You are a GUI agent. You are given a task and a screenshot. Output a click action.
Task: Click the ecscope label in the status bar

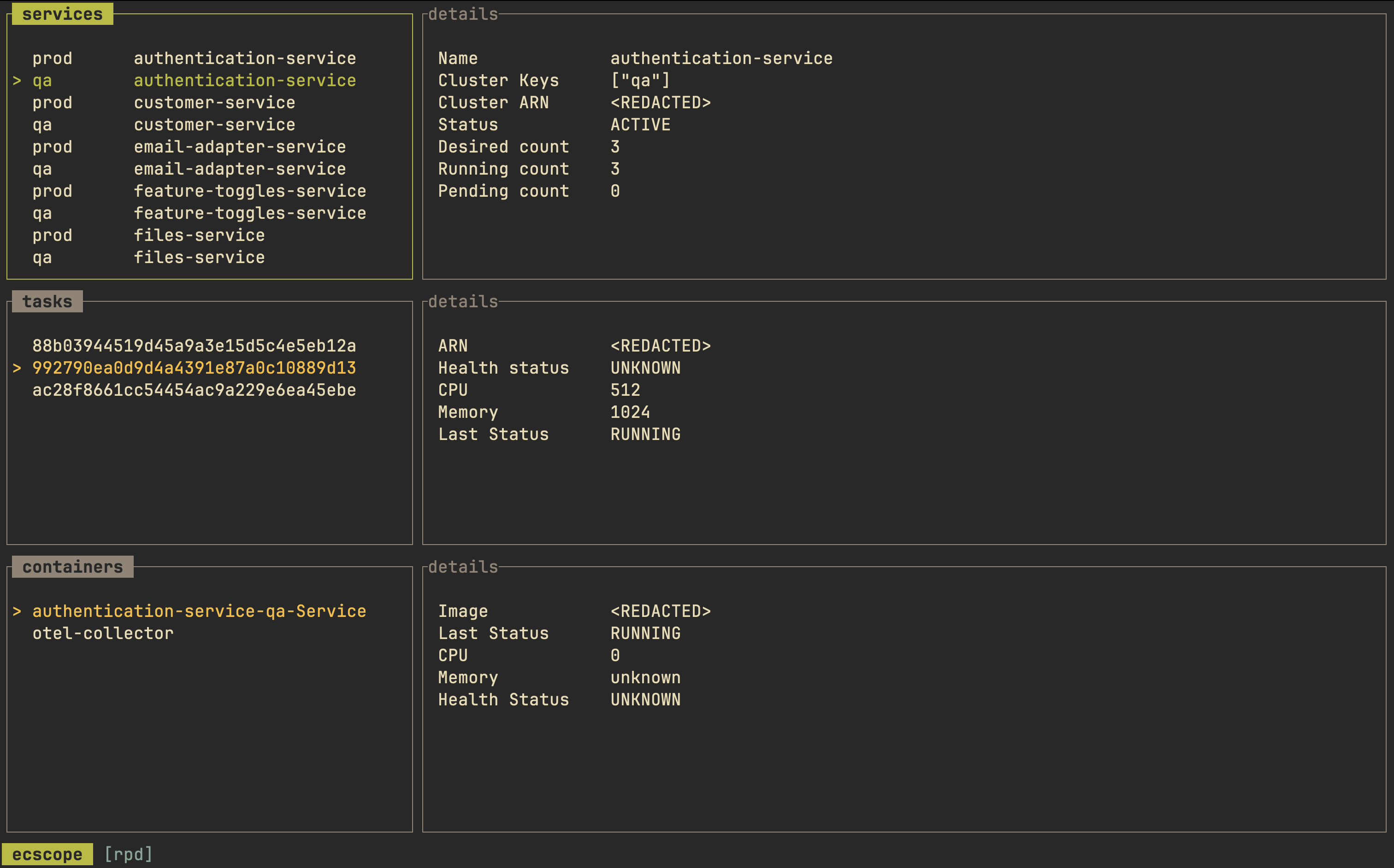46,854
